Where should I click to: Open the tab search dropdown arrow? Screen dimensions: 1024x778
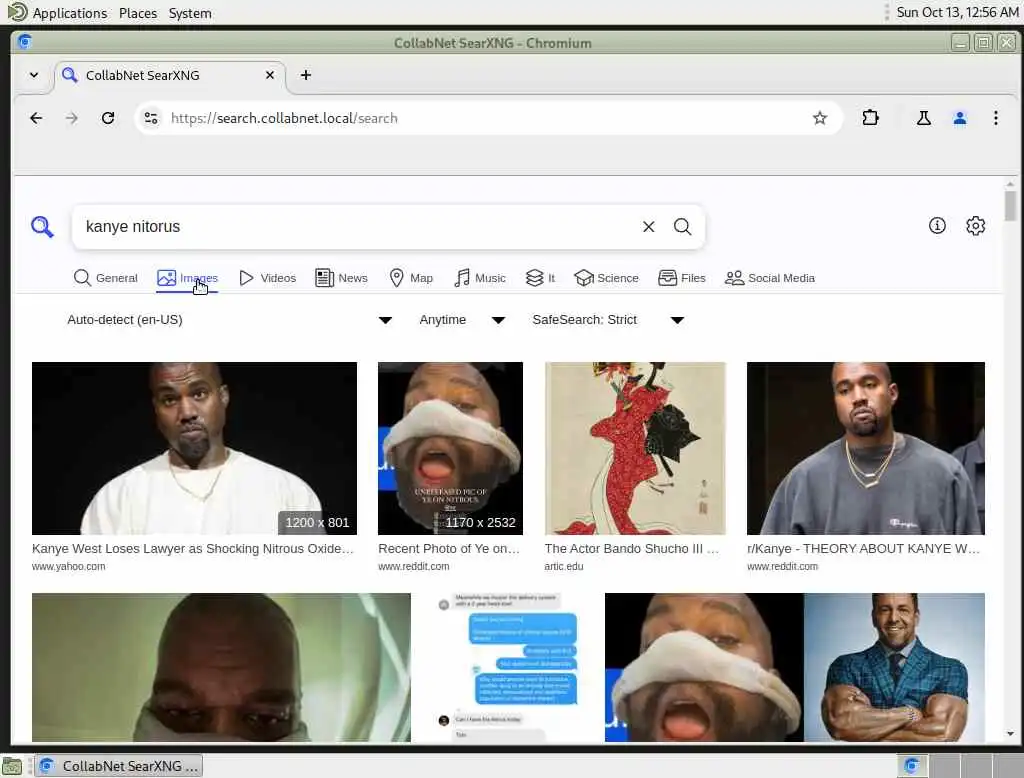[x=34, y=75]
